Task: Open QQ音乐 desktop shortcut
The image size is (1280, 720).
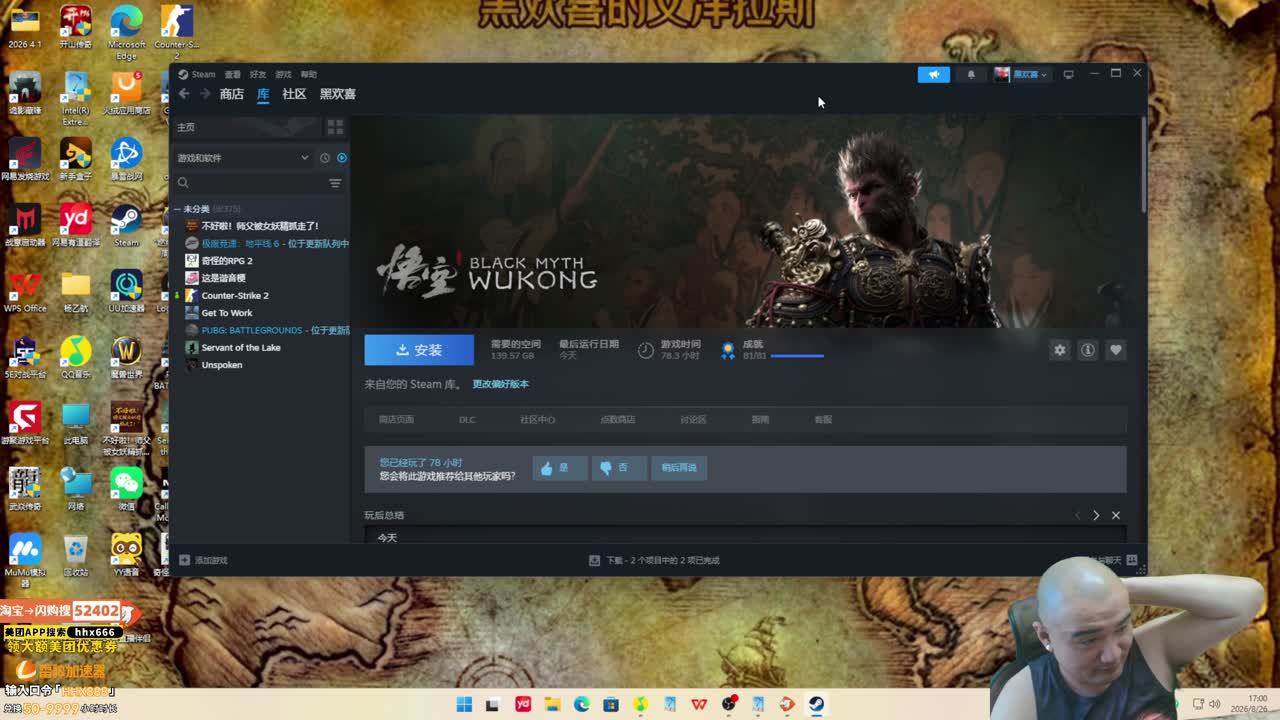Action: pyautogui.click(x=75, y=357)
